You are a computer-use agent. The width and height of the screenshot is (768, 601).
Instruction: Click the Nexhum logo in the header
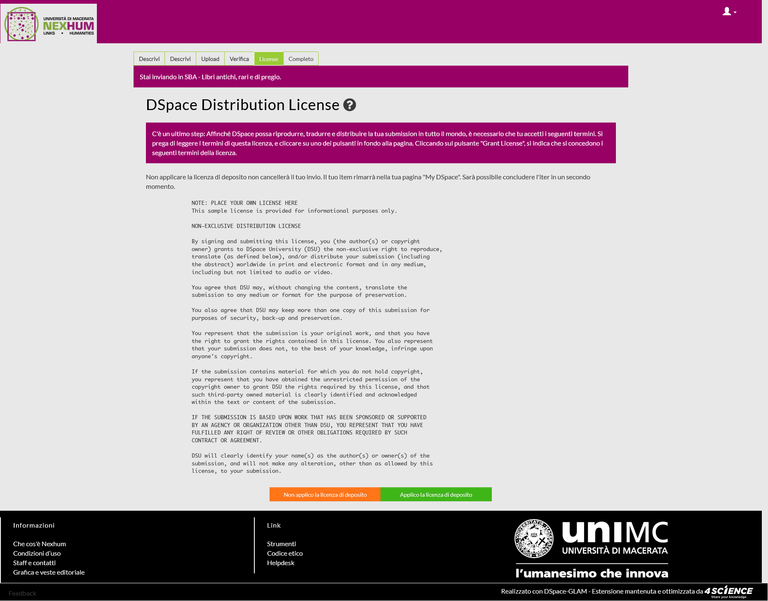pyautogui.click(x=49, y=24)
